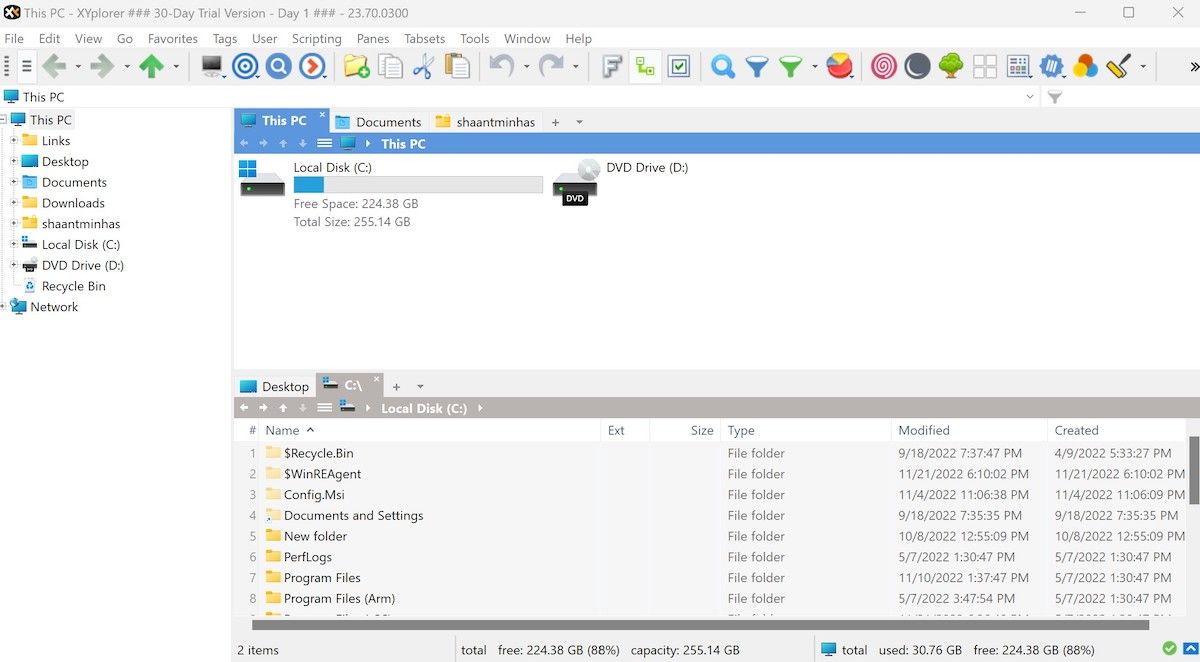Expand the Local Disk (C:) tree node
1200x662 pixels.
(14, 245)
